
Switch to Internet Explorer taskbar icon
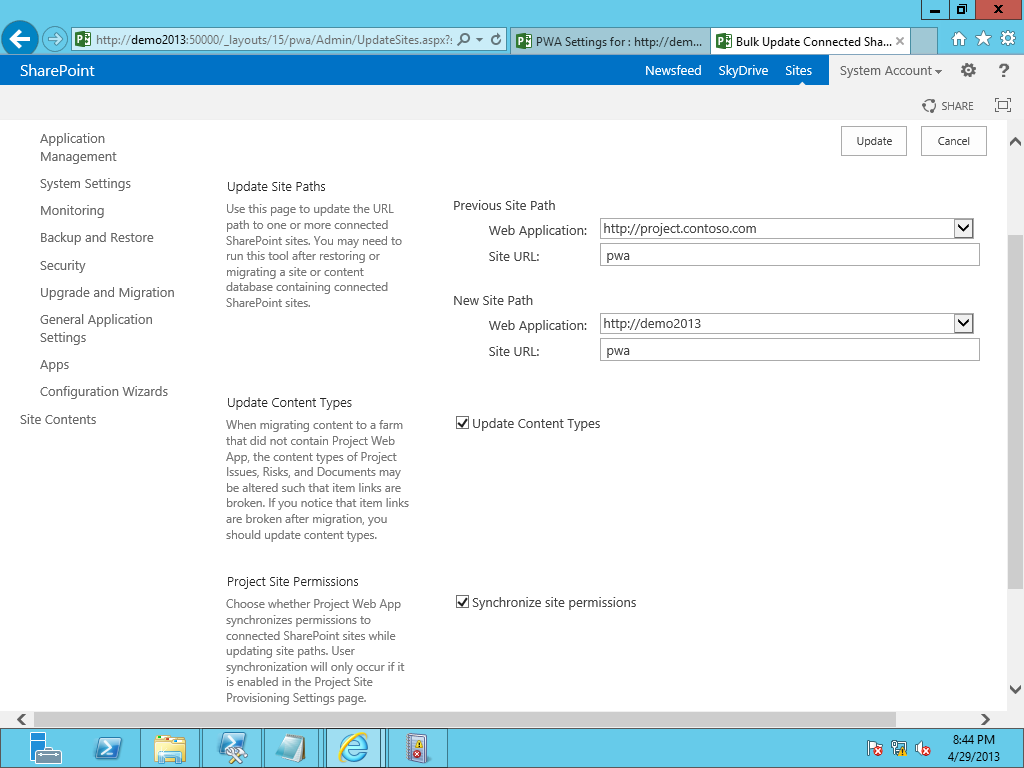[x=353, y=748]
